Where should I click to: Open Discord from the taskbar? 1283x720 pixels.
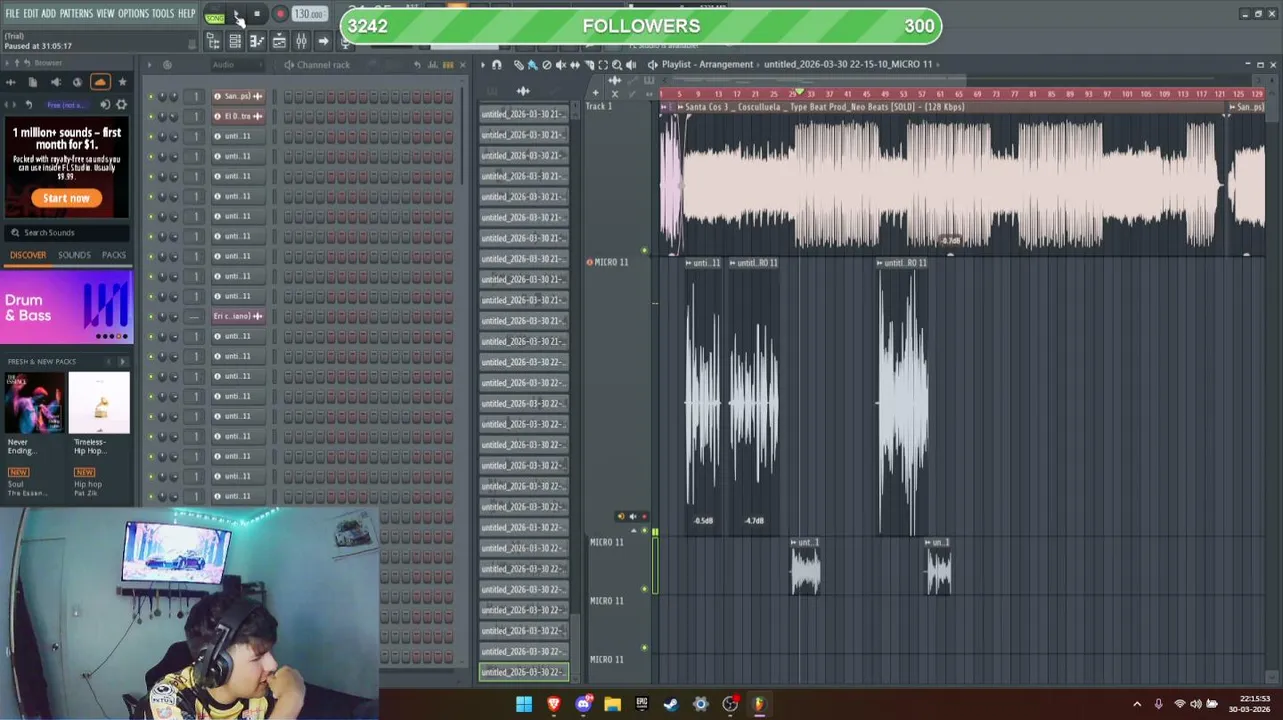583,704
